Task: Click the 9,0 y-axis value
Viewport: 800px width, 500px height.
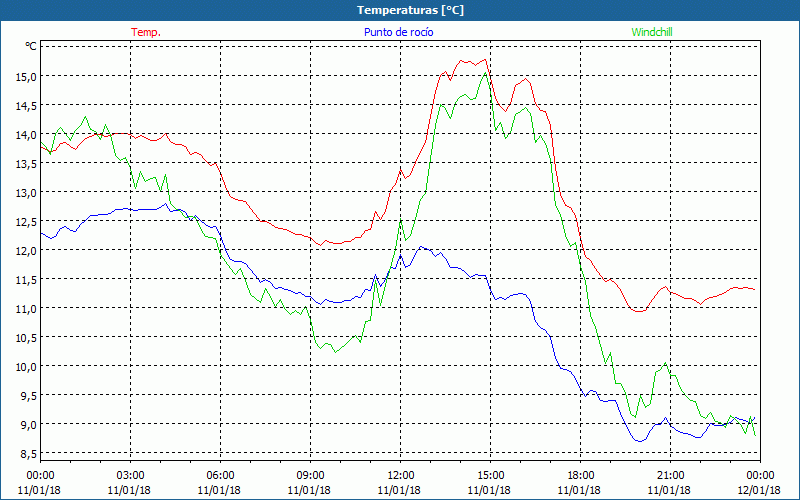Action: point(29,424)
